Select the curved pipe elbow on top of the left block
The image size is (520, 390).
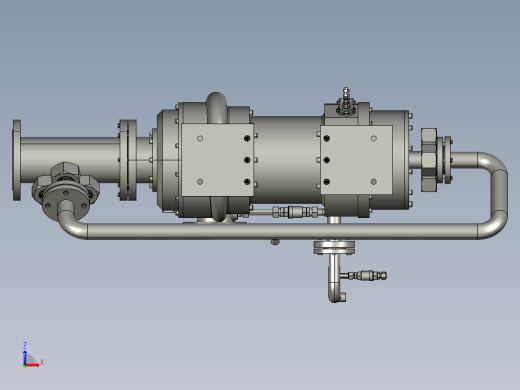(216, 107)
